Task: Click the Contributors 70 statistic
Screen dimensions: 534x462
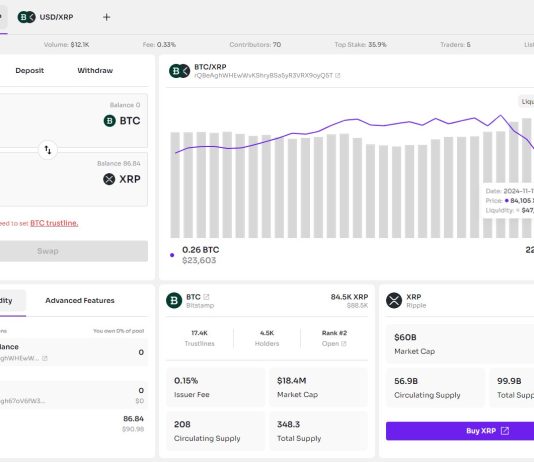Action: click(255, 45)
